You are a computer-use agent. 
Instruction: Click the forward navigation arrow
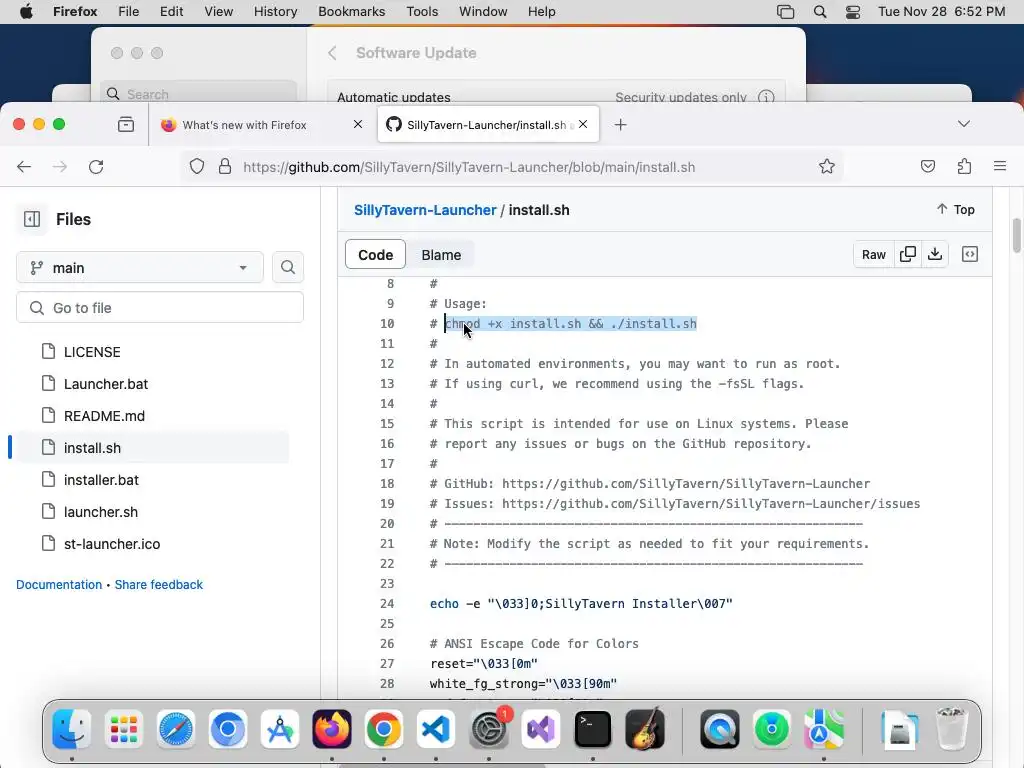[60, 167]
